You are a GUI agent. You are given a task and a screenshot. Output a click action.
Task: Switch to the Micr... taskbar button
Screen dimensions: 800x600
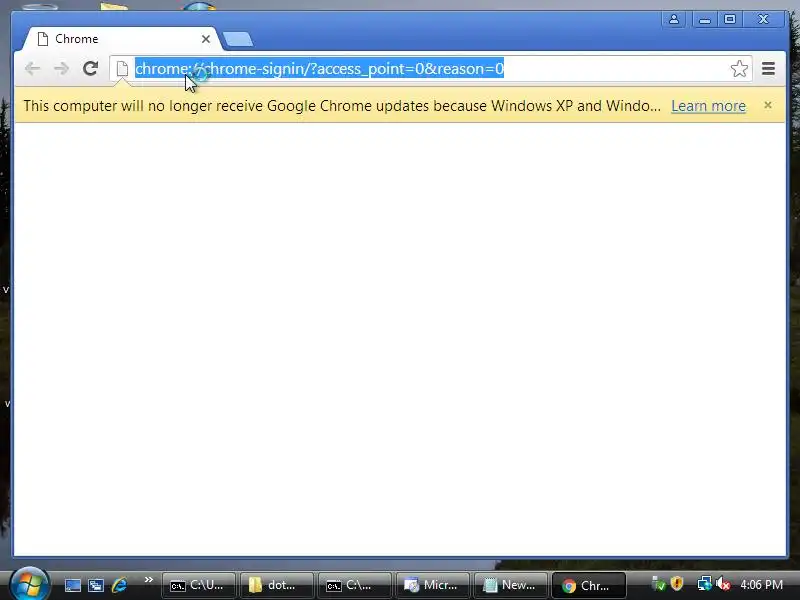(432, 585)
